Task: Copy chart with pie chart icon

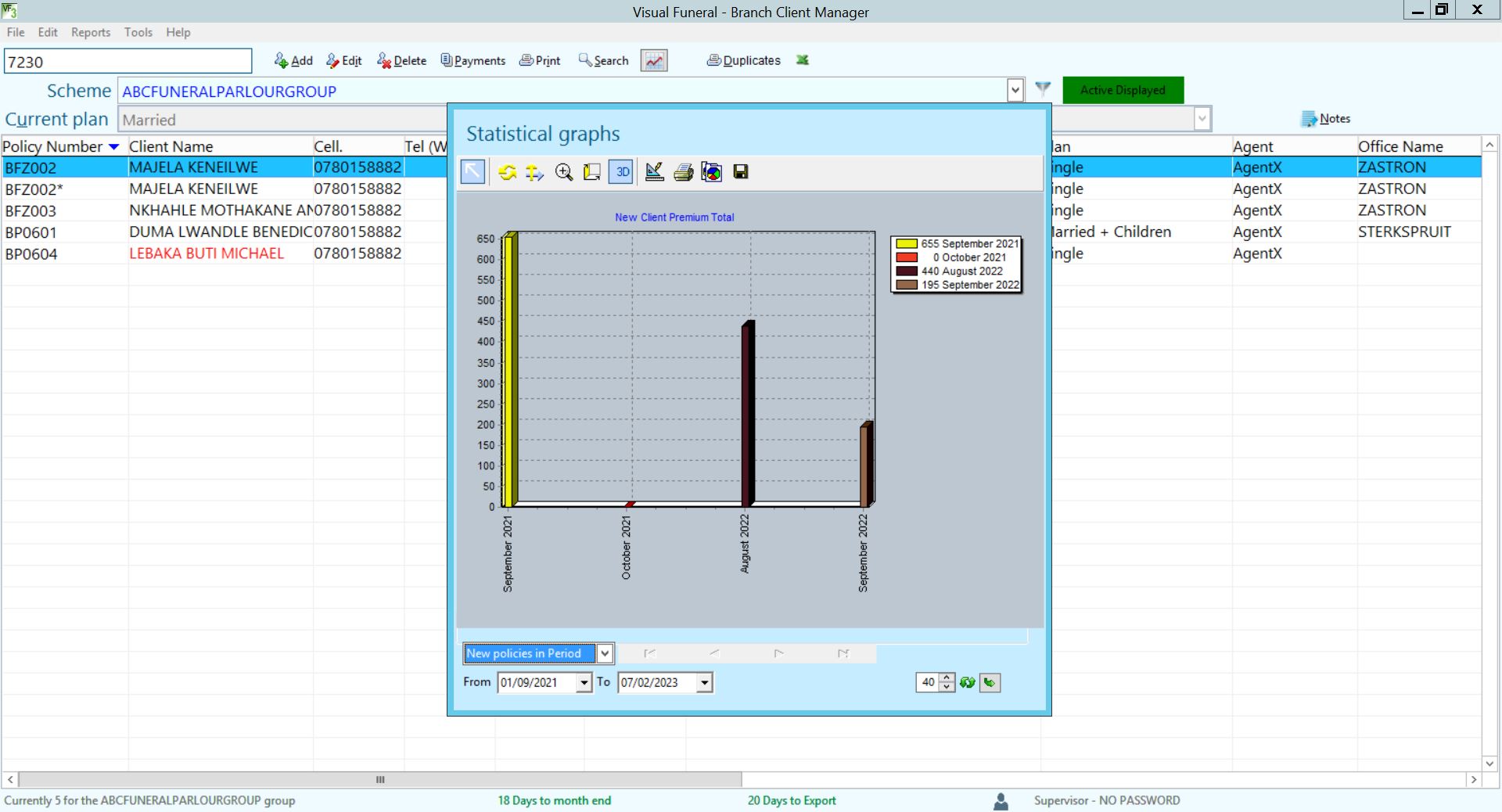Action: point(712,172)
